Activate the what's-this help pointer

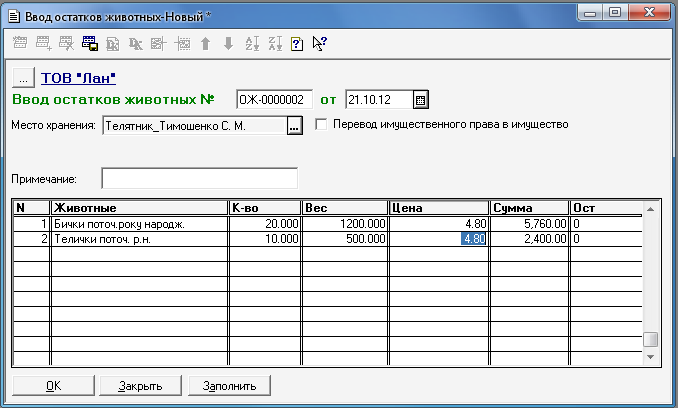click(320, 44)
